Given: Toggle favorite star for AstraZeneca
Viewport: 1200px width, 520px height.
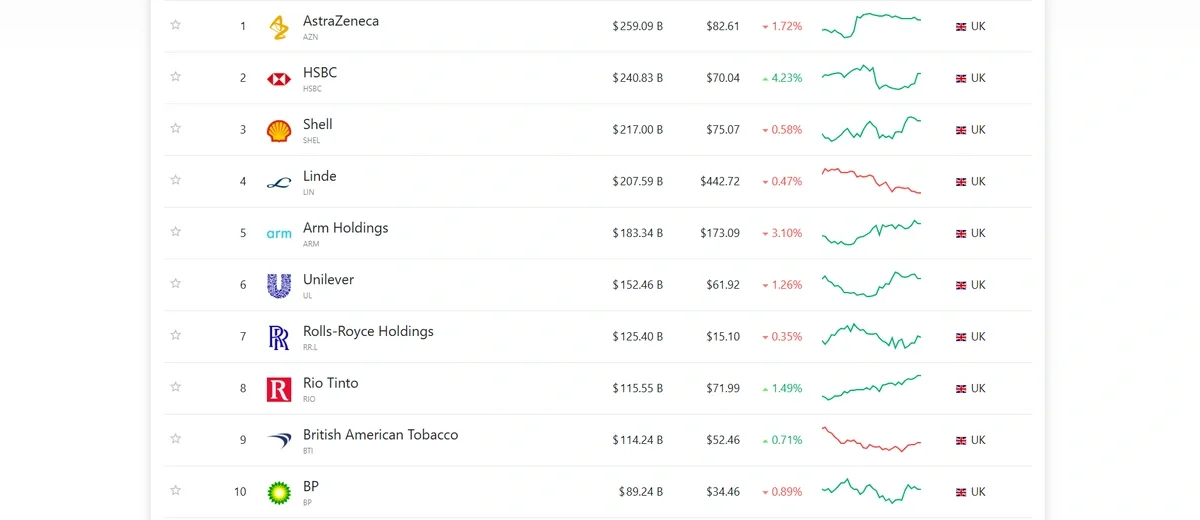Looking at the screenshot, I should pyautogui.click(x=176, y=25).
